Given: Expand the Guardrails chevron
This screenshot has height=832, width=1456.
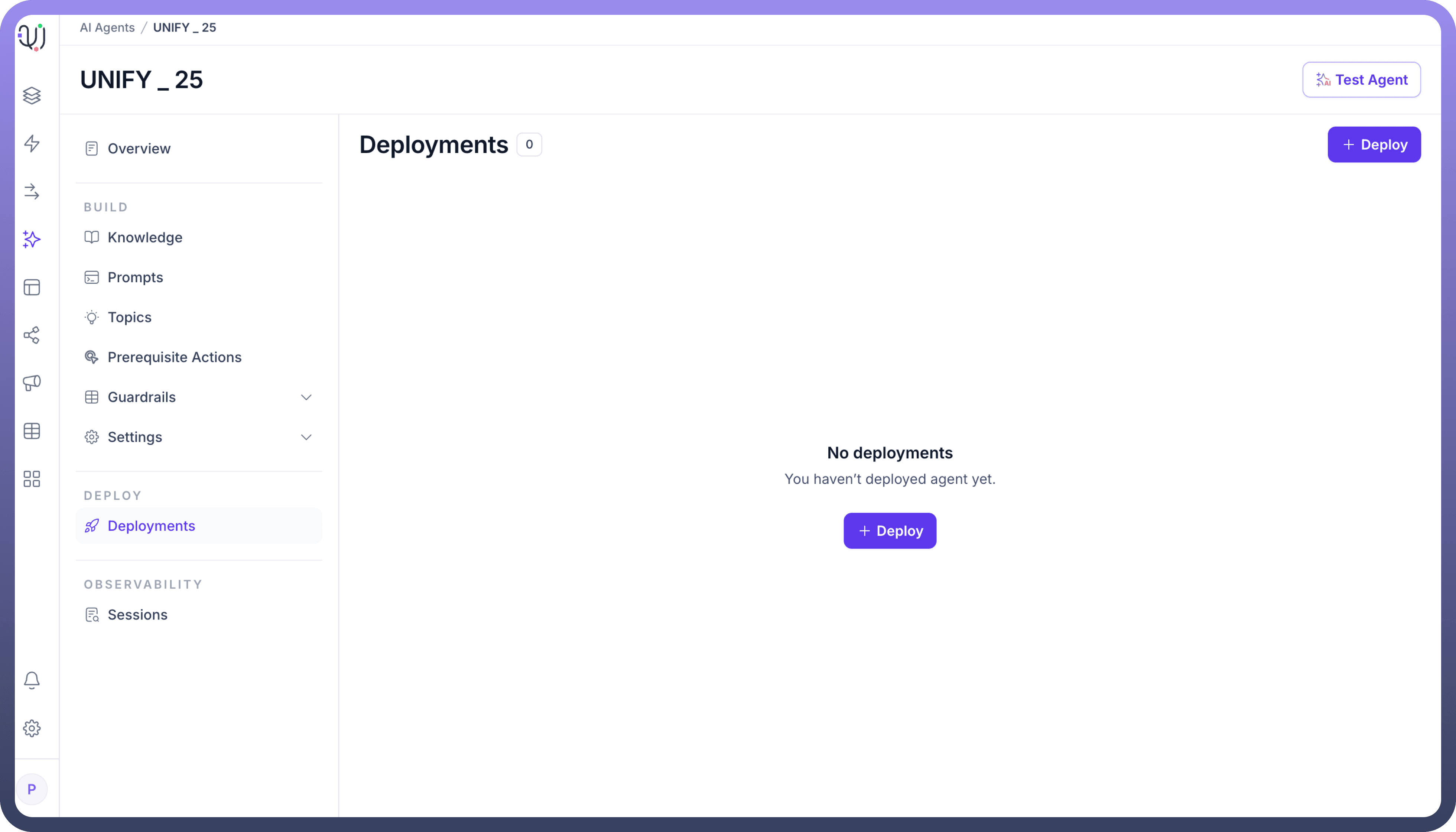Looking at the screenshot, I should point(306,397).
